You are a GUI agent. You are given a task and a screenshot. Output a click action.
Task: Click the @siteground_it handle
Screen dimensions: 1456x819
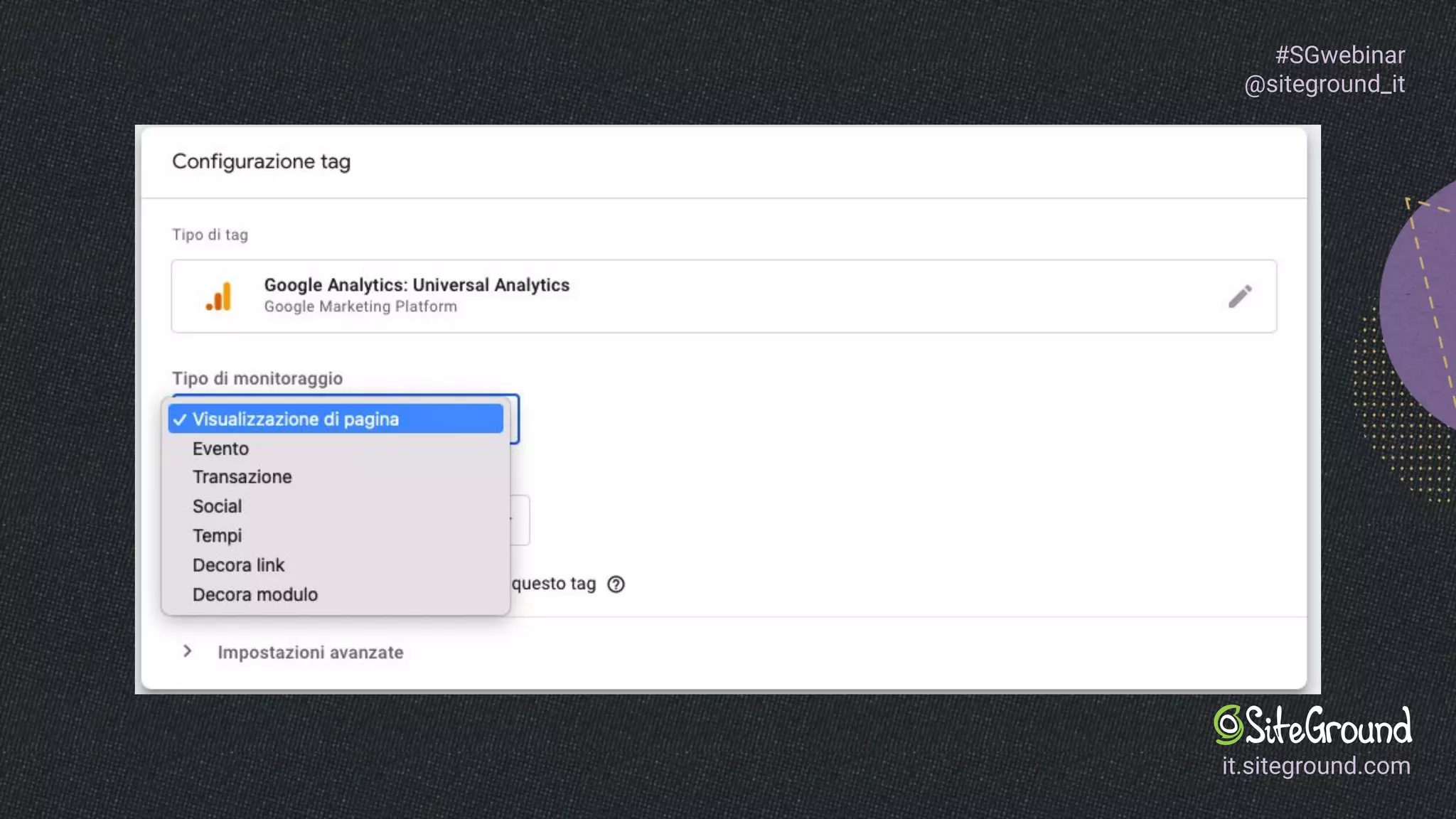tap(1324, 84)
